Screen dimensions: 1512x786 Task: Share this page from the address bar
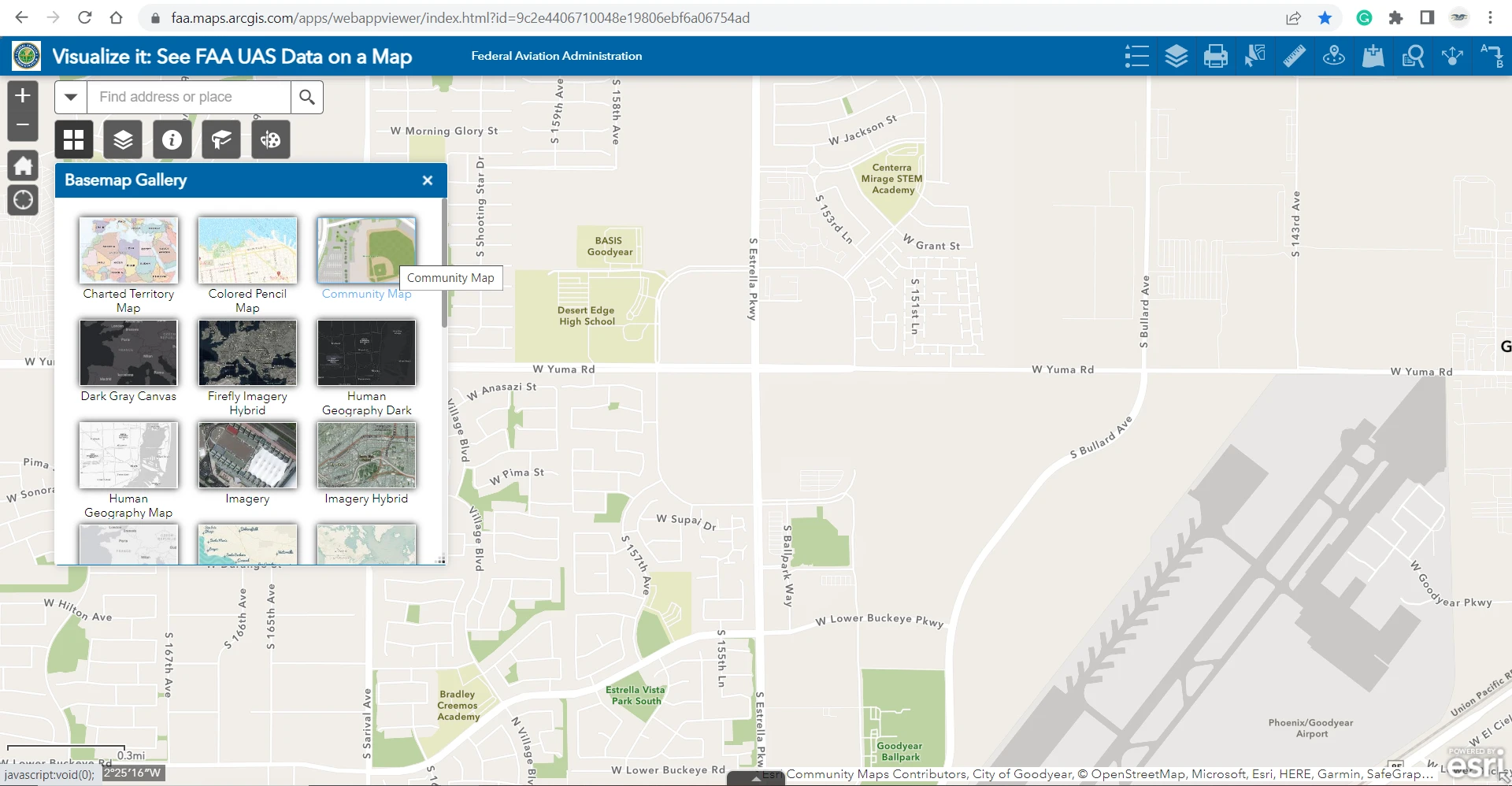coord(1293,17)
